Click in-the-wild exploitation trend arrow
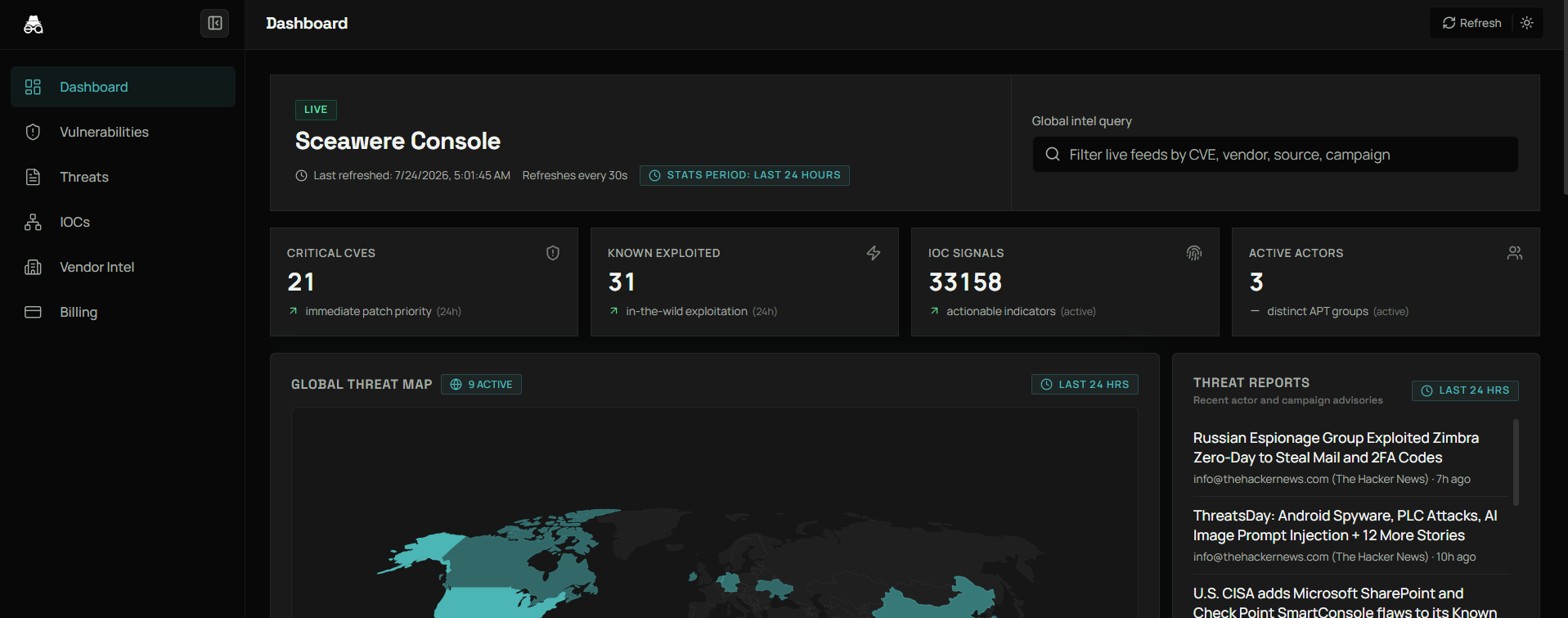This screenshot has width=1568, height=618. coord(613,311)
